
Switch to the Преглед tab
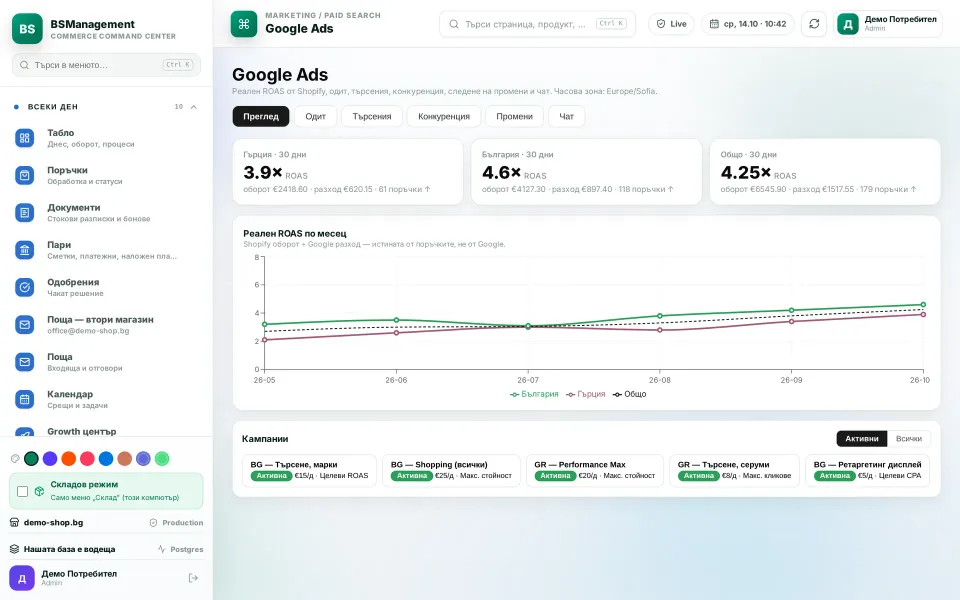tap(261, 116)
